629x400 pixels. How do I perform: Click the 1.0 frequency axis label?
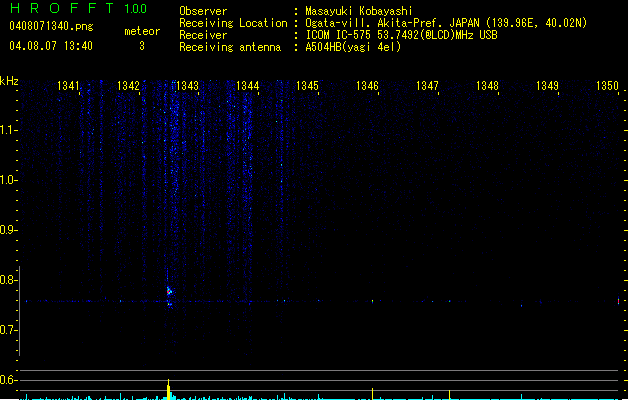point(8,180)
